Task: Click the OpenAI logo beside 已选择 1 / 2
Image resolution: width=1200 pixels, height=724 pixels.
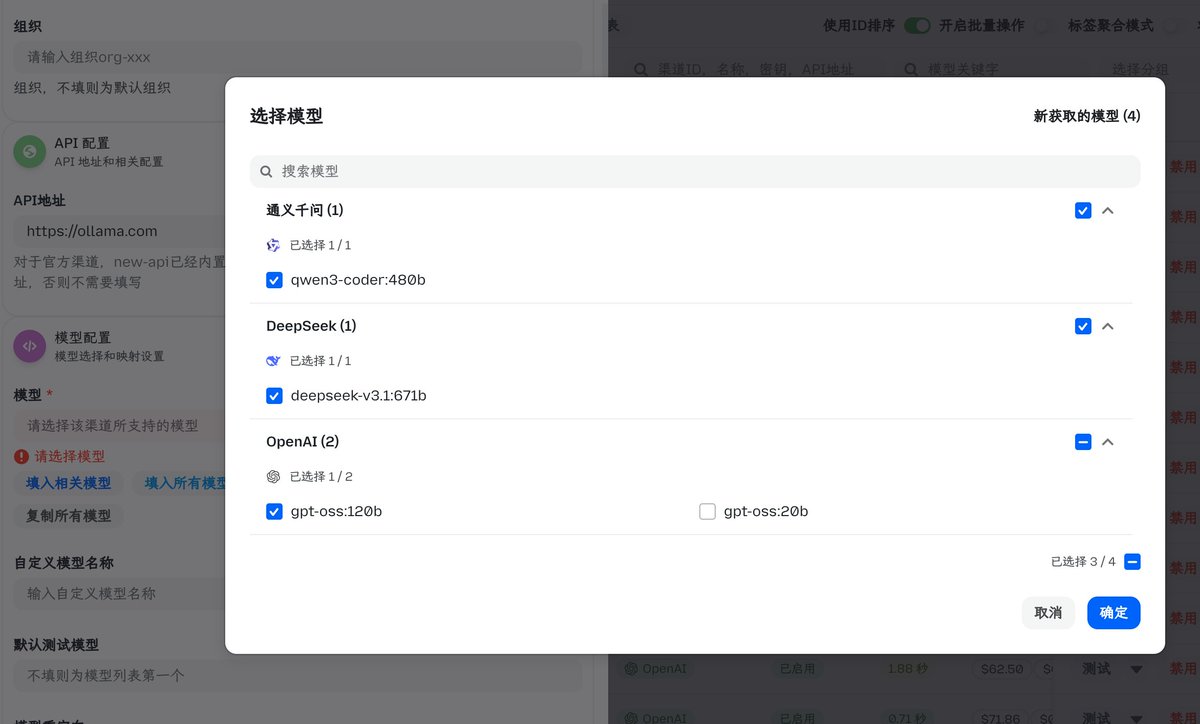Action: 273,477
